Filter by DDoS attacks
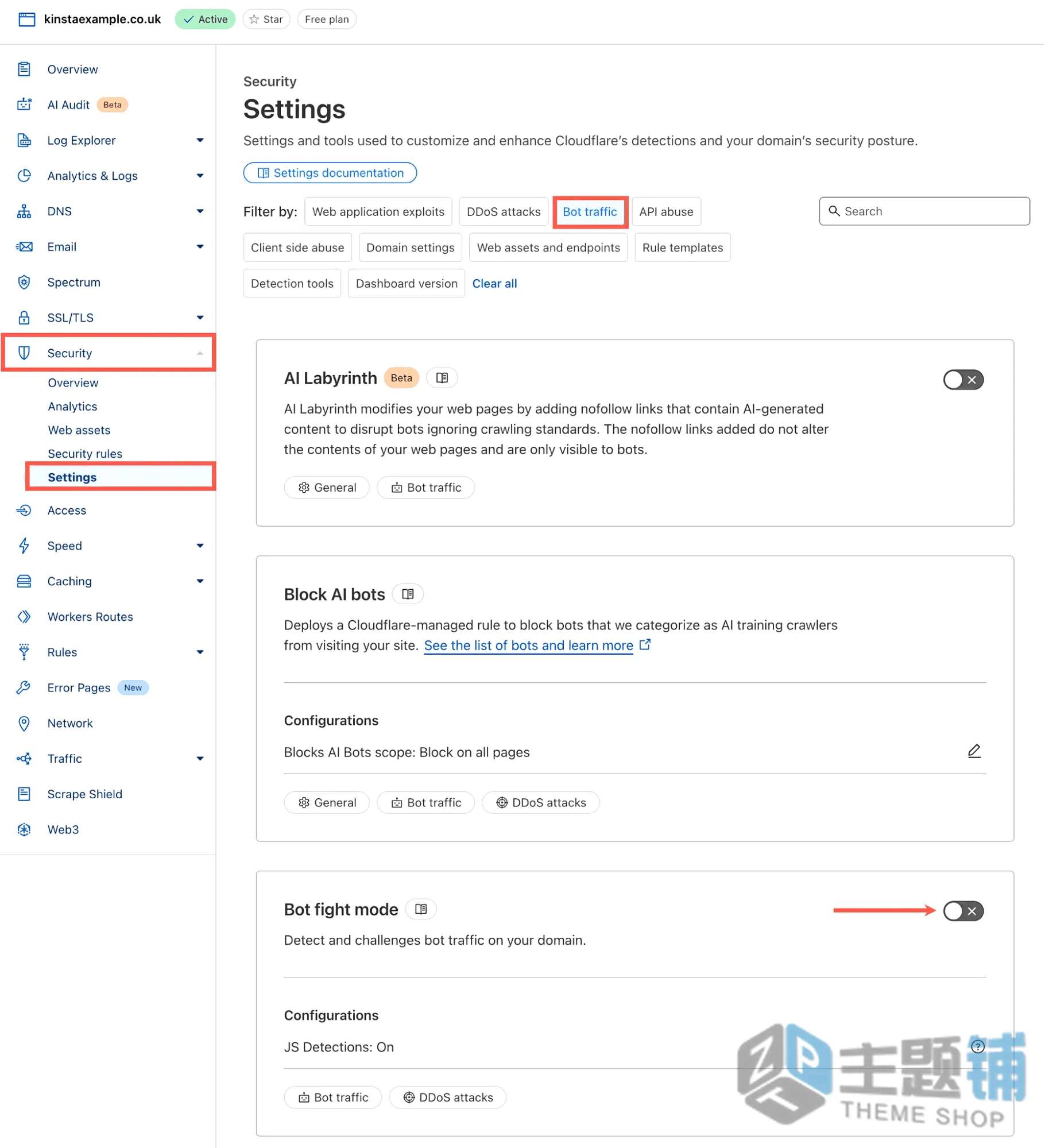 [x=504, y=212]
